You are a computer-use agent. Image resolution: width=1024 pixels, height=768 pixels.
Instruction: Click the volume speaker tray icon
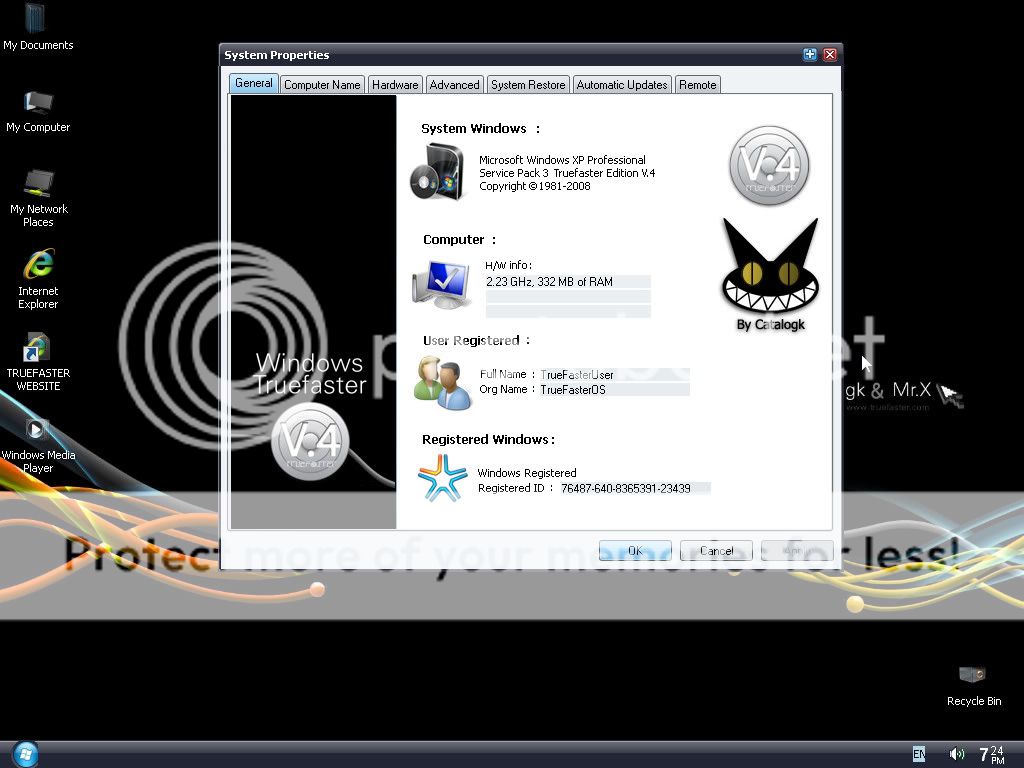click(x=957, y=754)
